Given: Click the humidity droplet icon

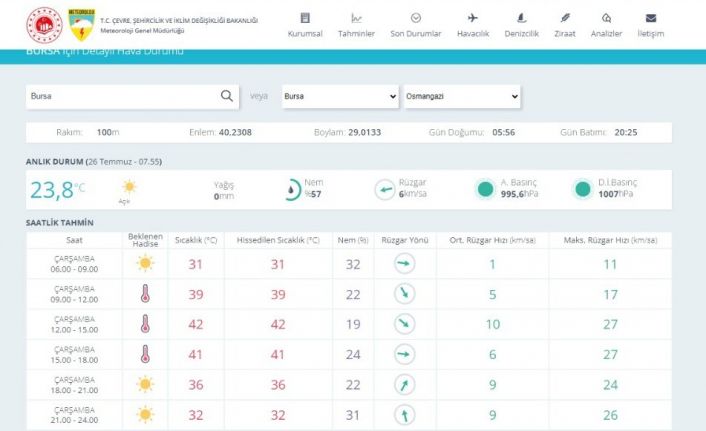Looking at the screenshot, I should click(288, 189).
